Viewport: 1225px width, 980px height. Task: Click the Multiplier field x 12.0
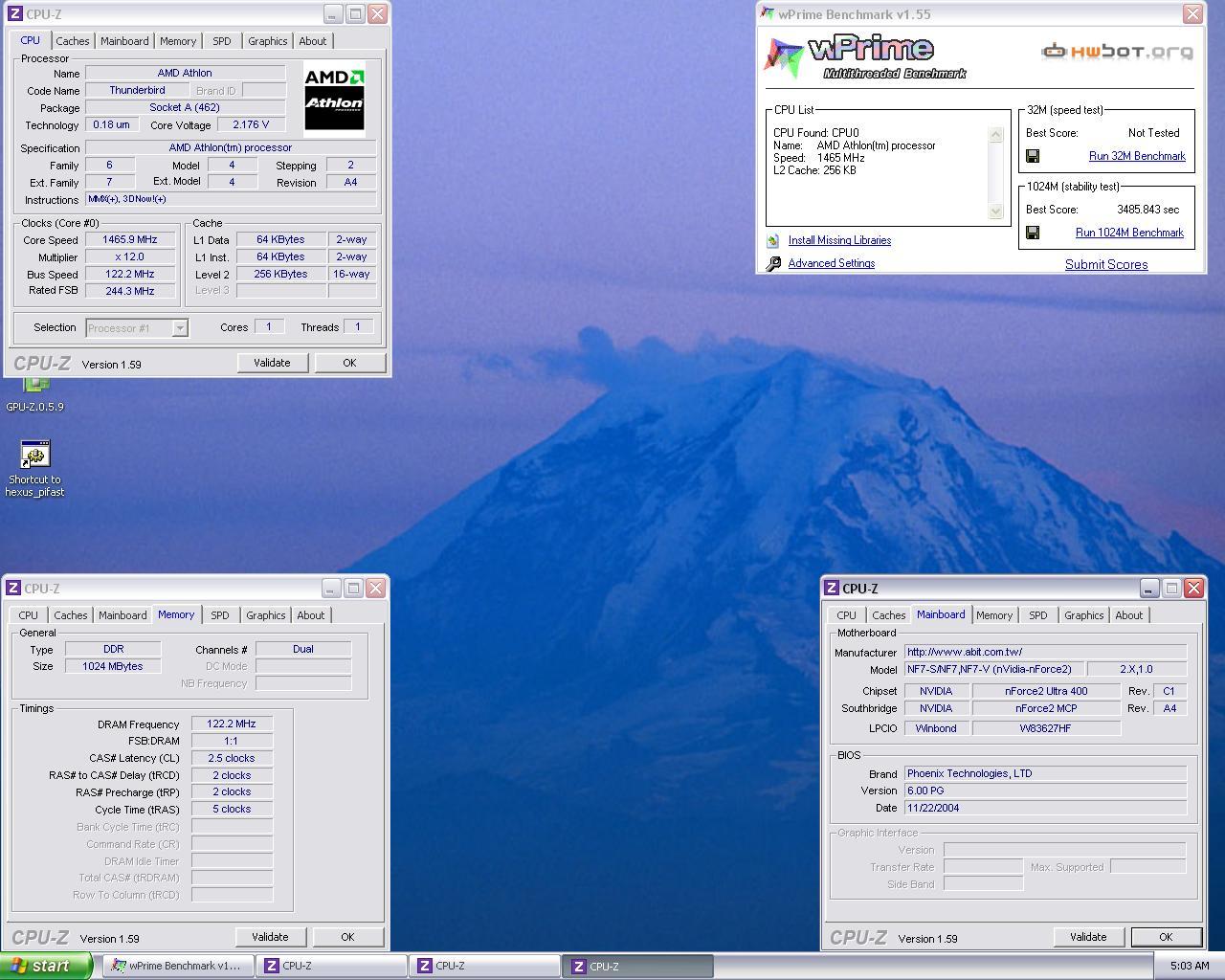tap(130, 257)
